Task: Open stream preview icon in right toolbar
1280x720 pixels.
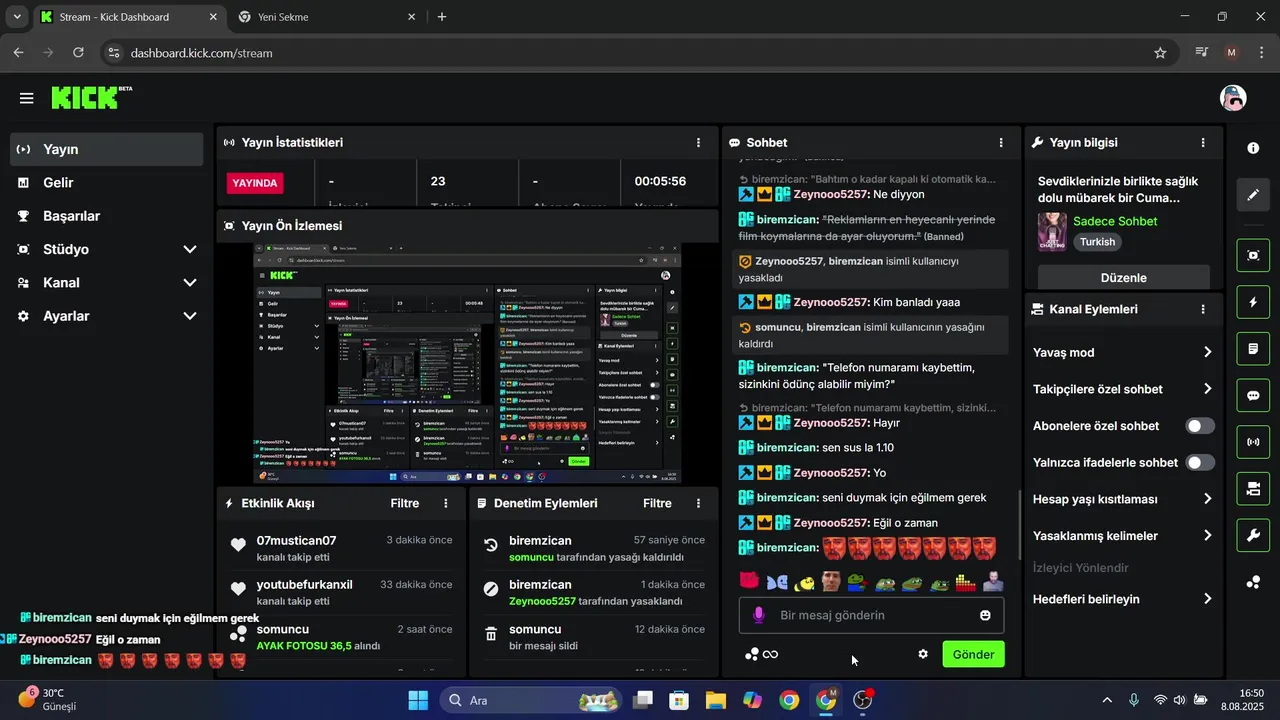Action: coord(1253,255)
